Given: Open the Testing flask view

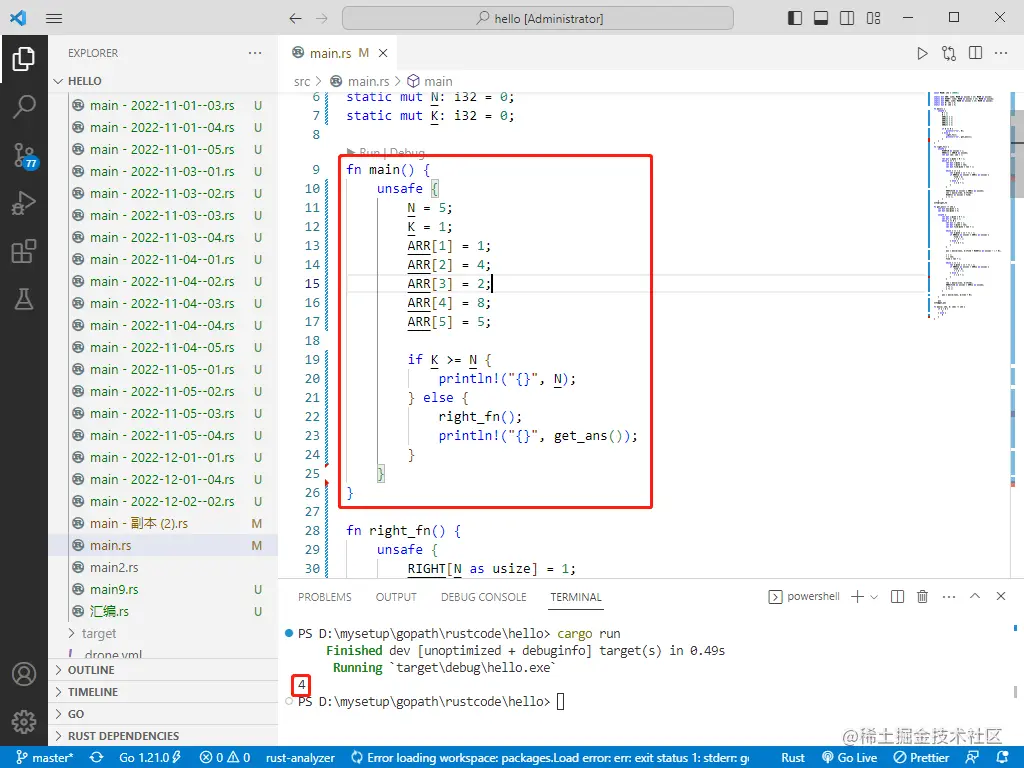Looking at the screenshot, I should [24, 299].
